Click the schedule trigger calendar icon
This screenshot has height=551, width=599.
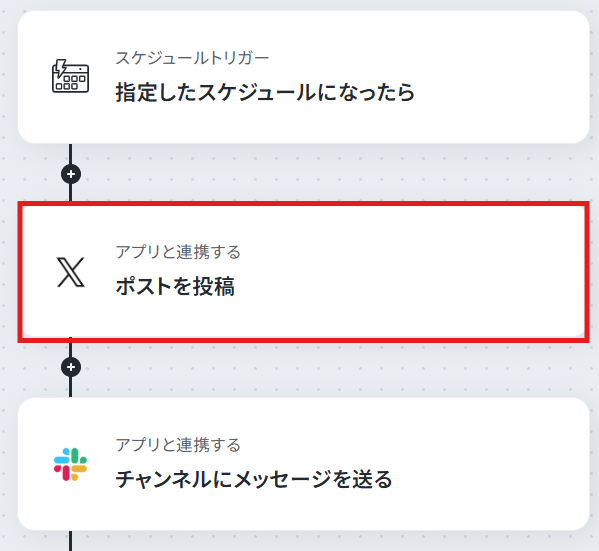tap(70, 76)
